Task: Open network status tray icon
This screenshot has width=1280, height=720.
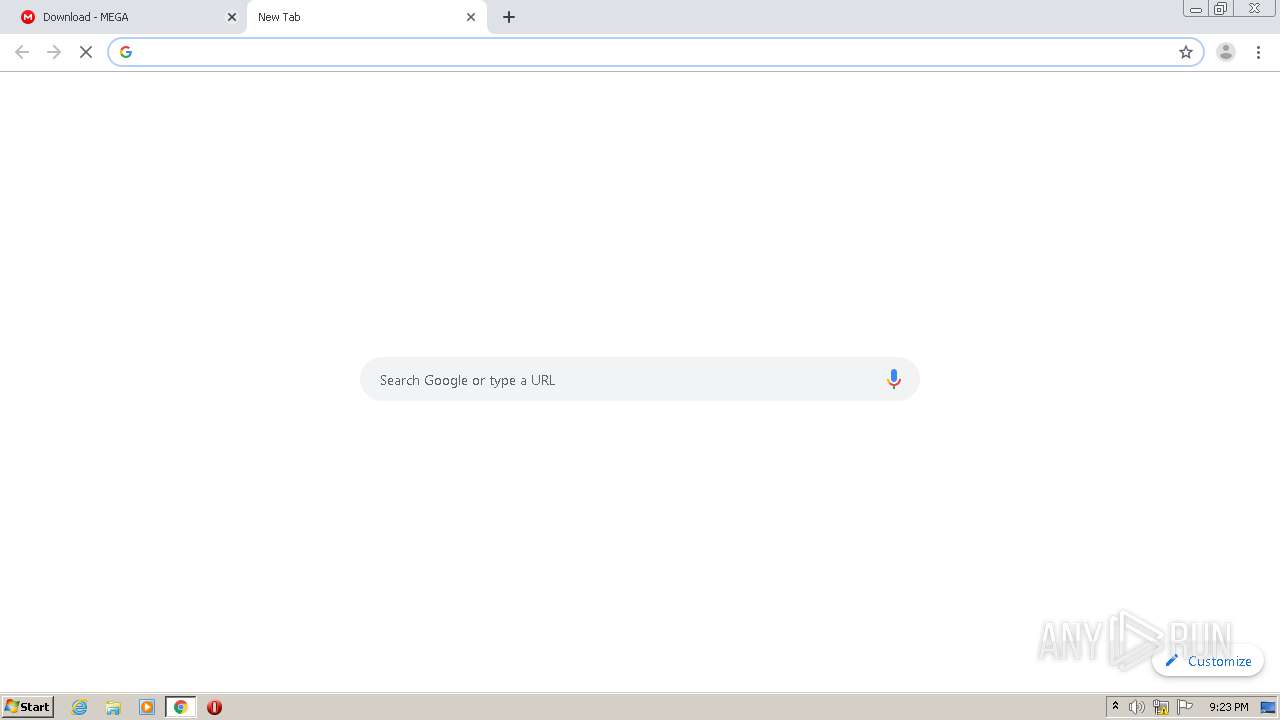Action: click(x=1161, y=707)
